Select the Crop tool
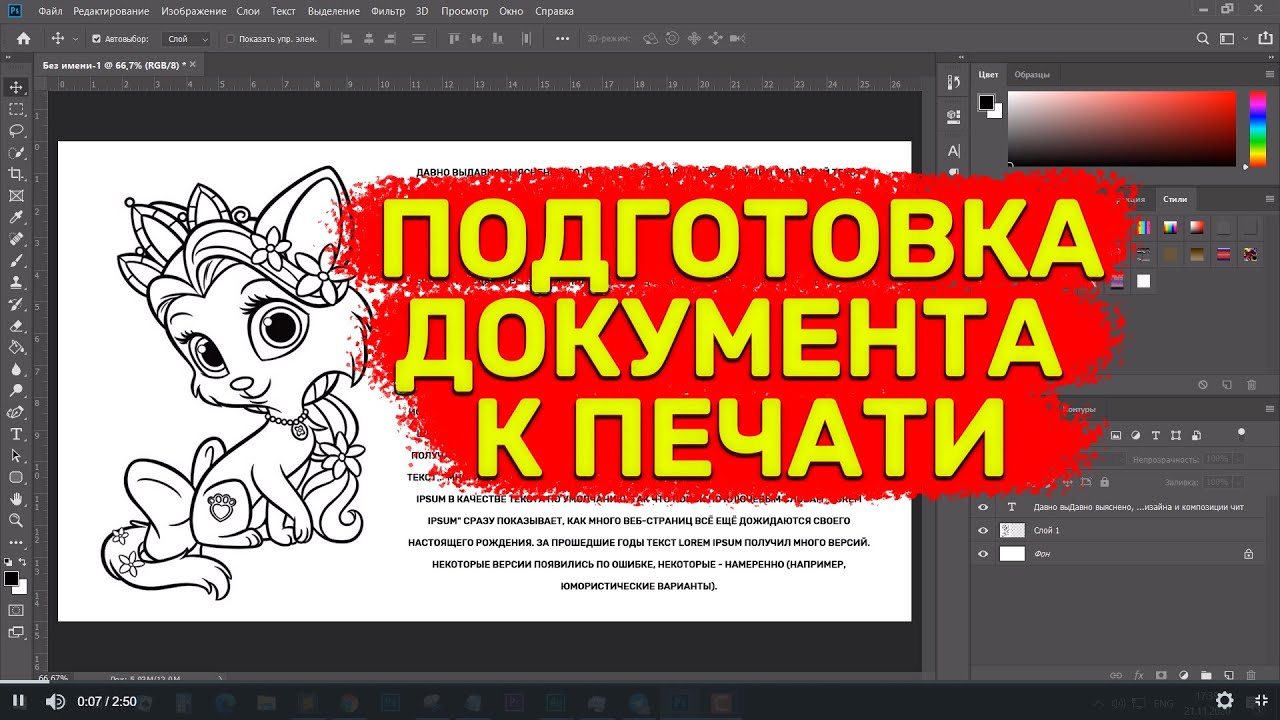 (x=16, y=174)
